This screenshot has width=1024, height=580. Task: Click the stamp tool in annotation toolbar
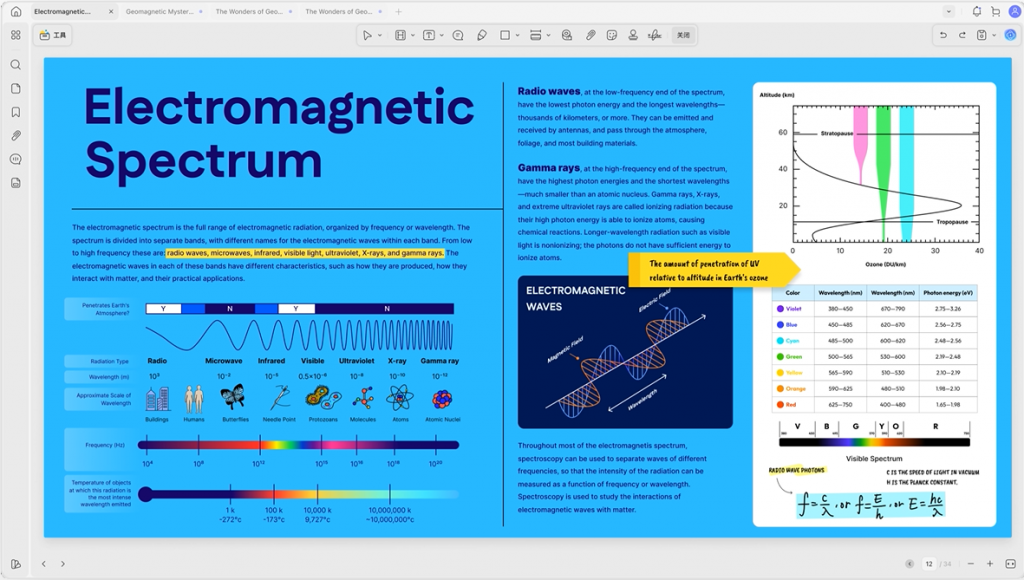632,35
